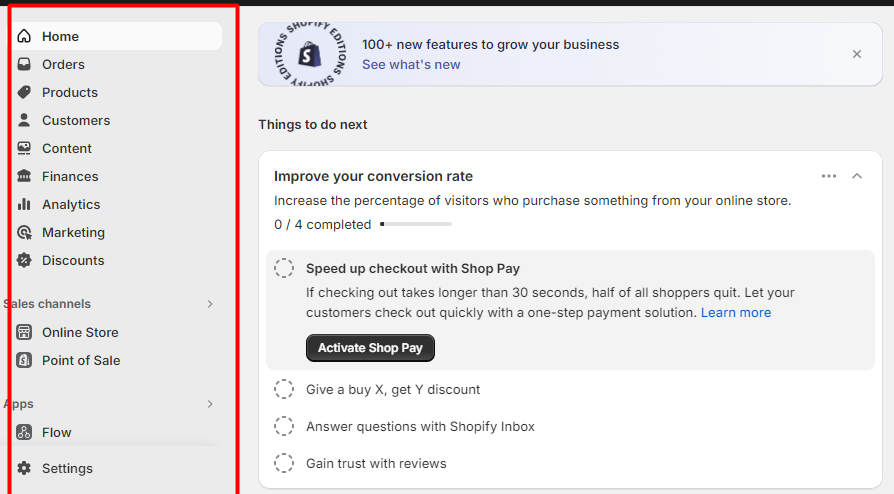Follow the See what's new link
This screenshot has width=894, height=494.
pos(411,64)
